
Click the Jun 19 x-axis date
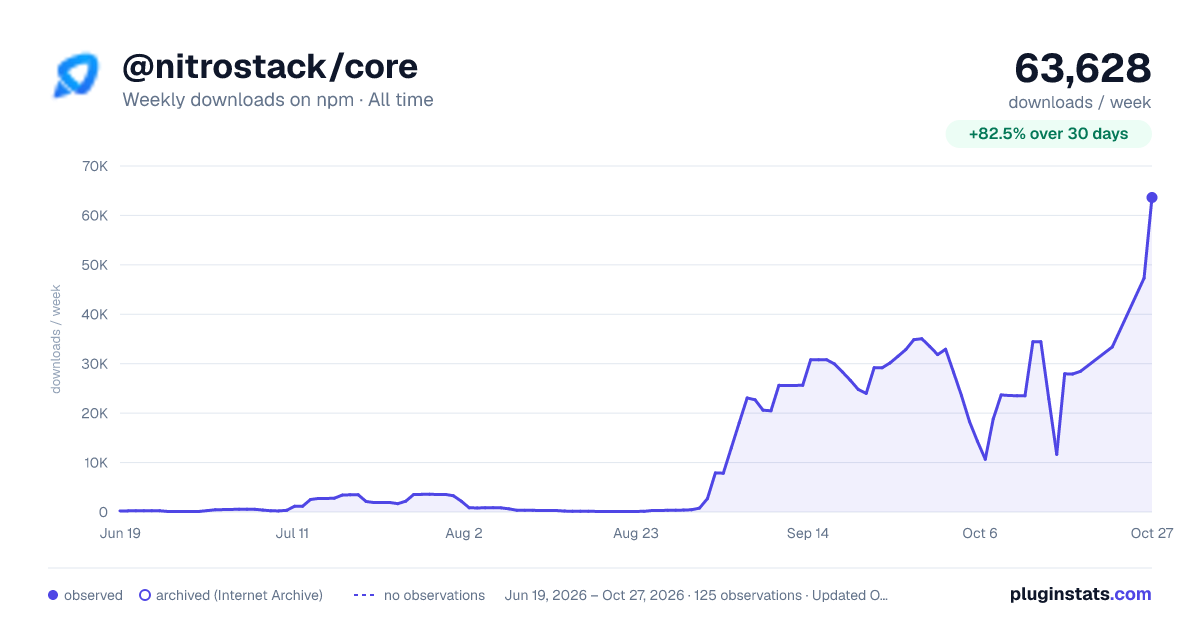click(x=120, y=534)
